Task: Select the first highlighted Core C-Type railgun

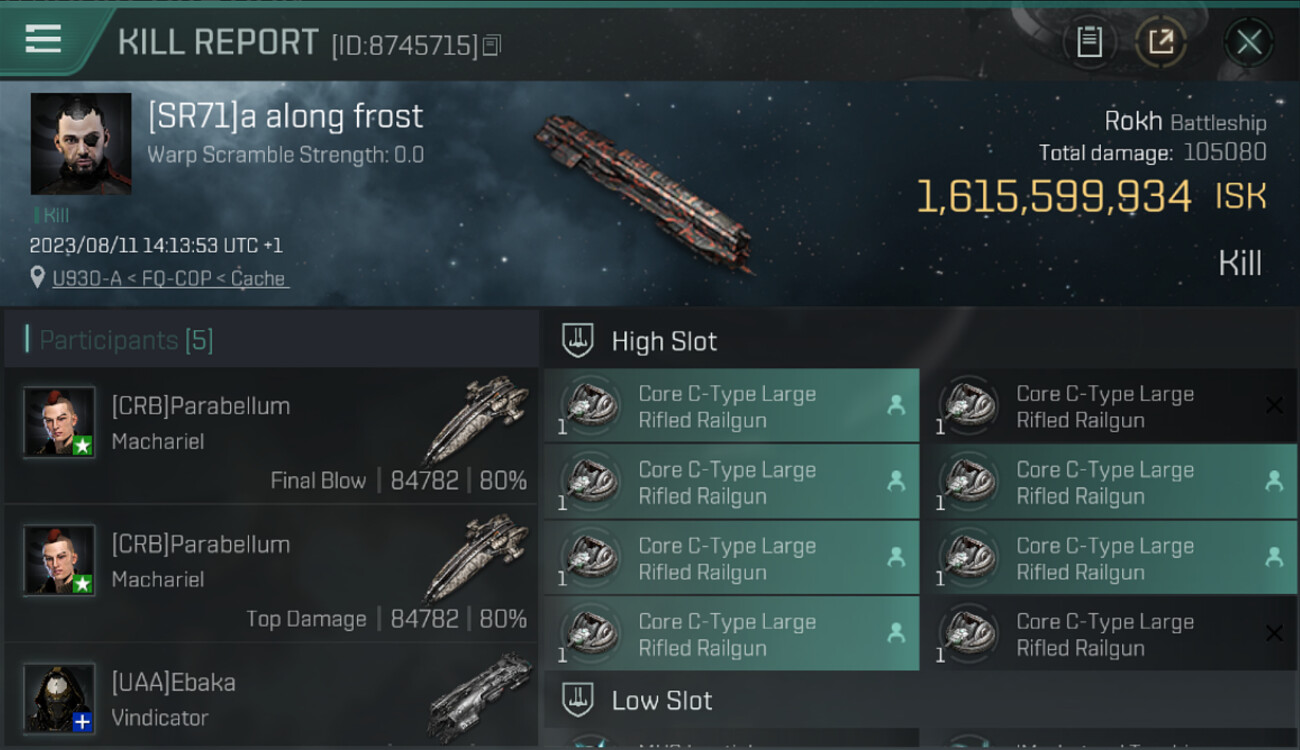Action: (x=731, y=406)
